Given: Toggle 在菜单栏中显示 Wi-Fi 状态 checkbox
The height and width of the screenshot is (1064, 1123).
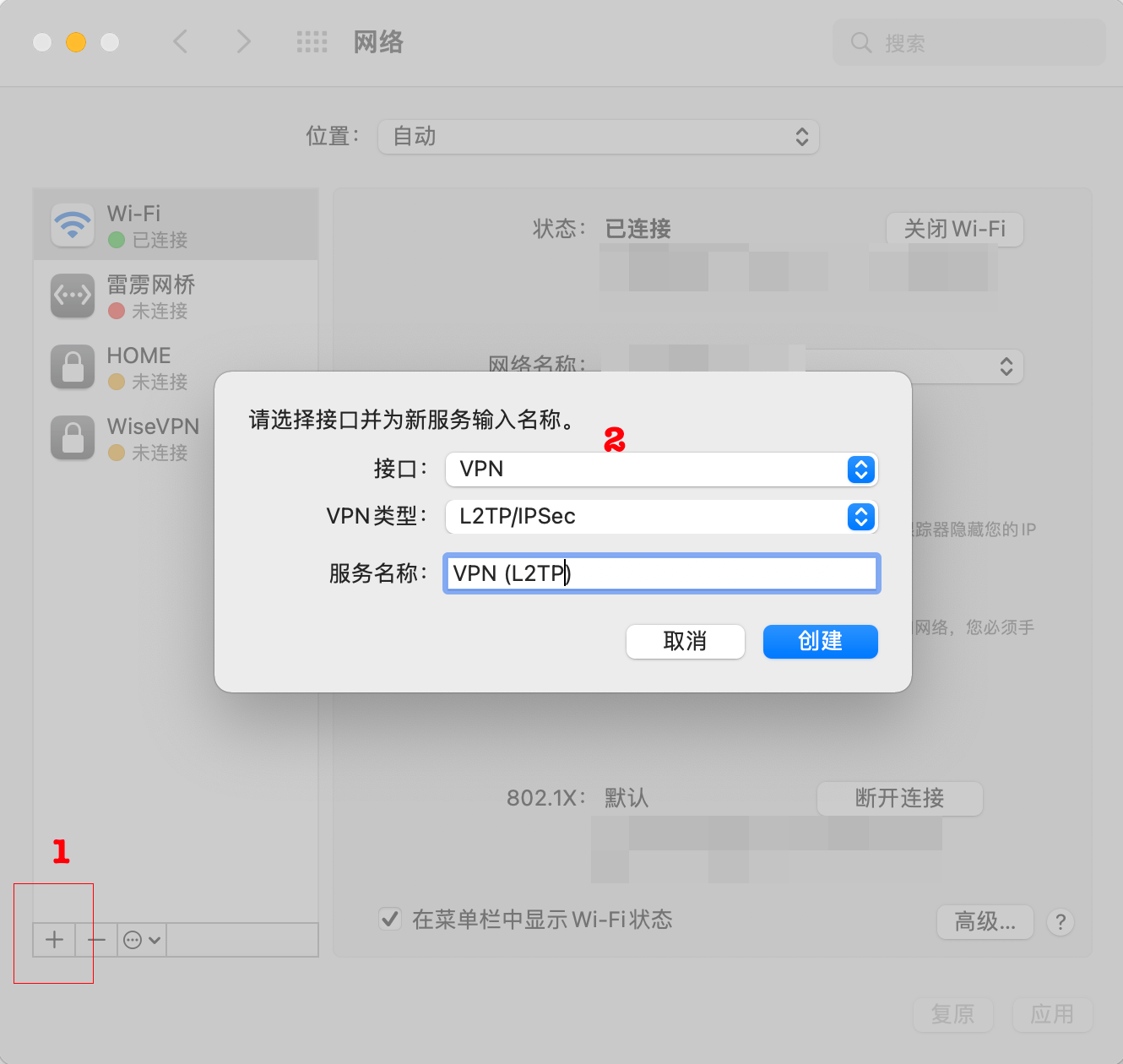Looking at the screenshot, I should pyautogui.click(x=390, y=919).
